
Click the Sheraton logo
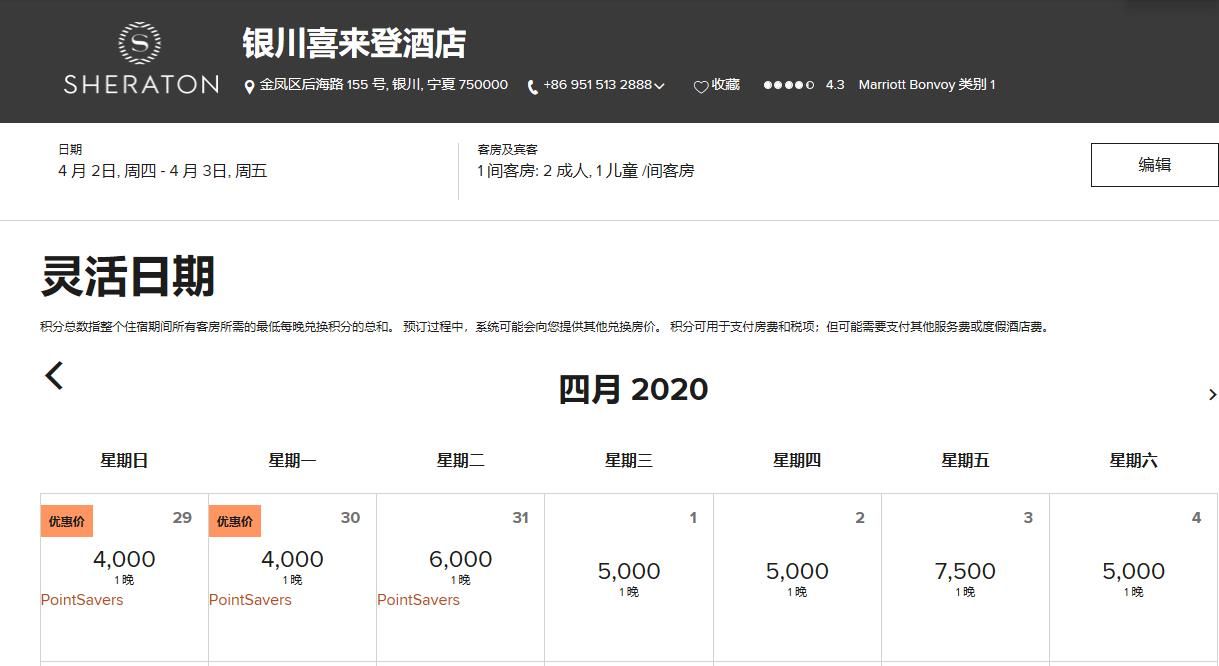click(x=141, y=59)
